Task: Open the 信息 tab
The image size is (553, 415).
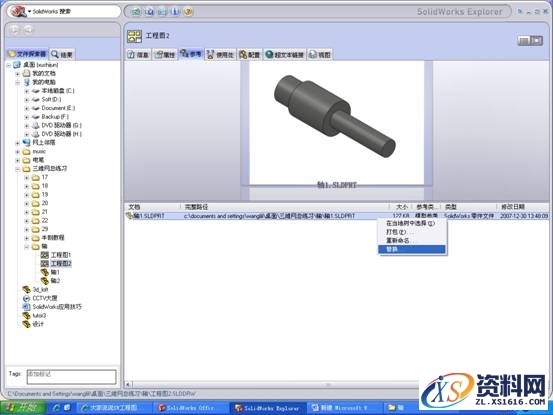Action: (138, 55)
